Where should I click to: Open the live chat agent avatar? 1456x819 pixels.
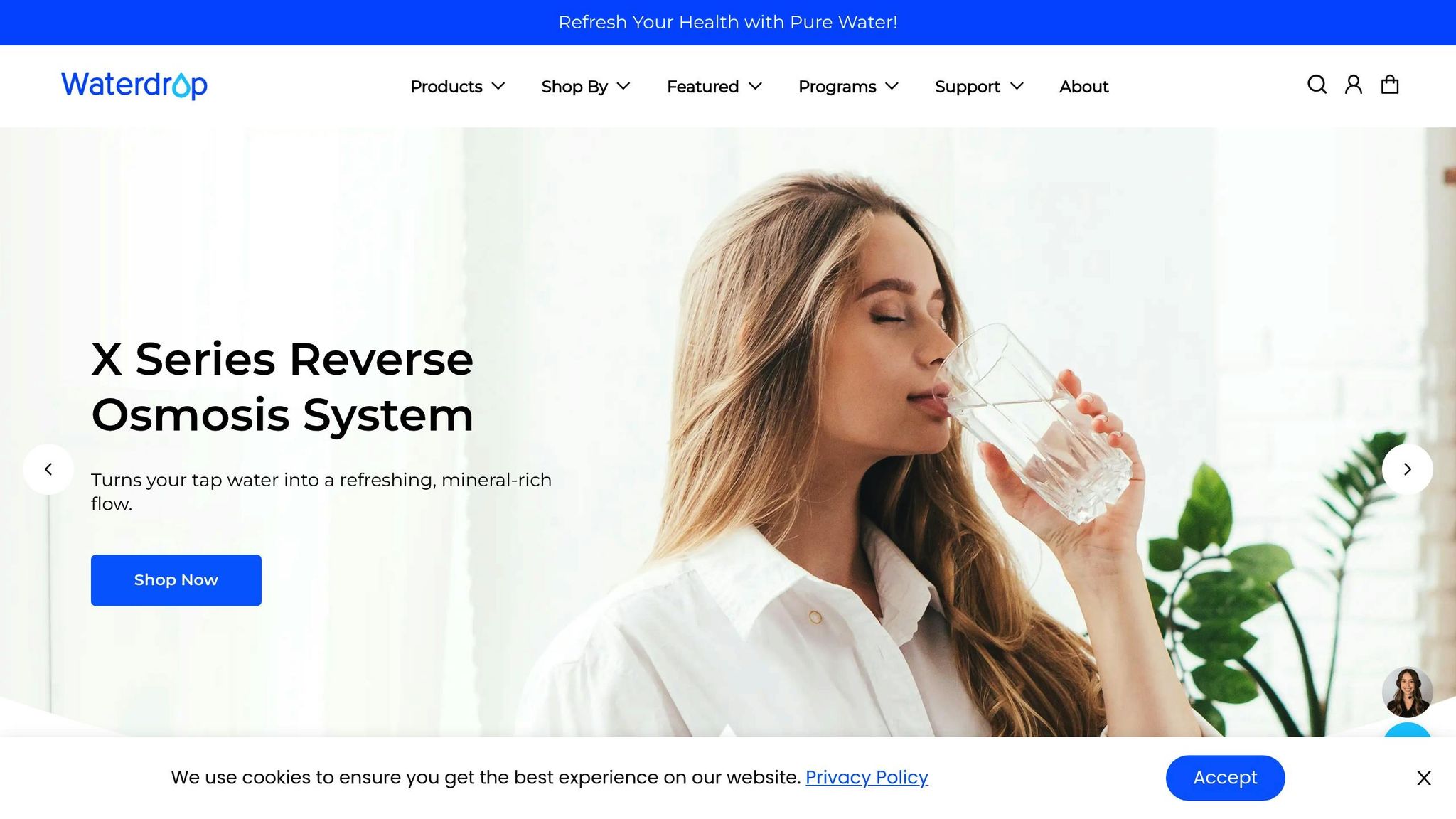tap(1408, 692)
